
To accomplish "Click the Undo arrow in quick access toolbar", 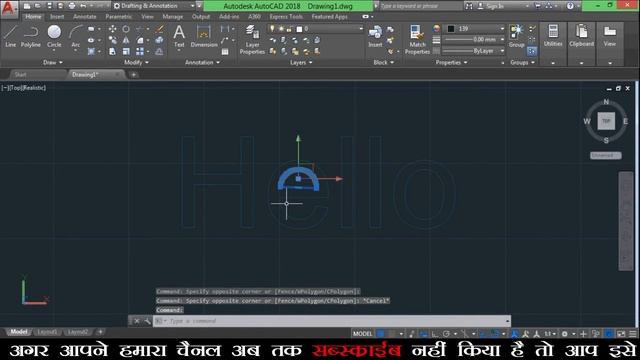I will coord(83,6).
